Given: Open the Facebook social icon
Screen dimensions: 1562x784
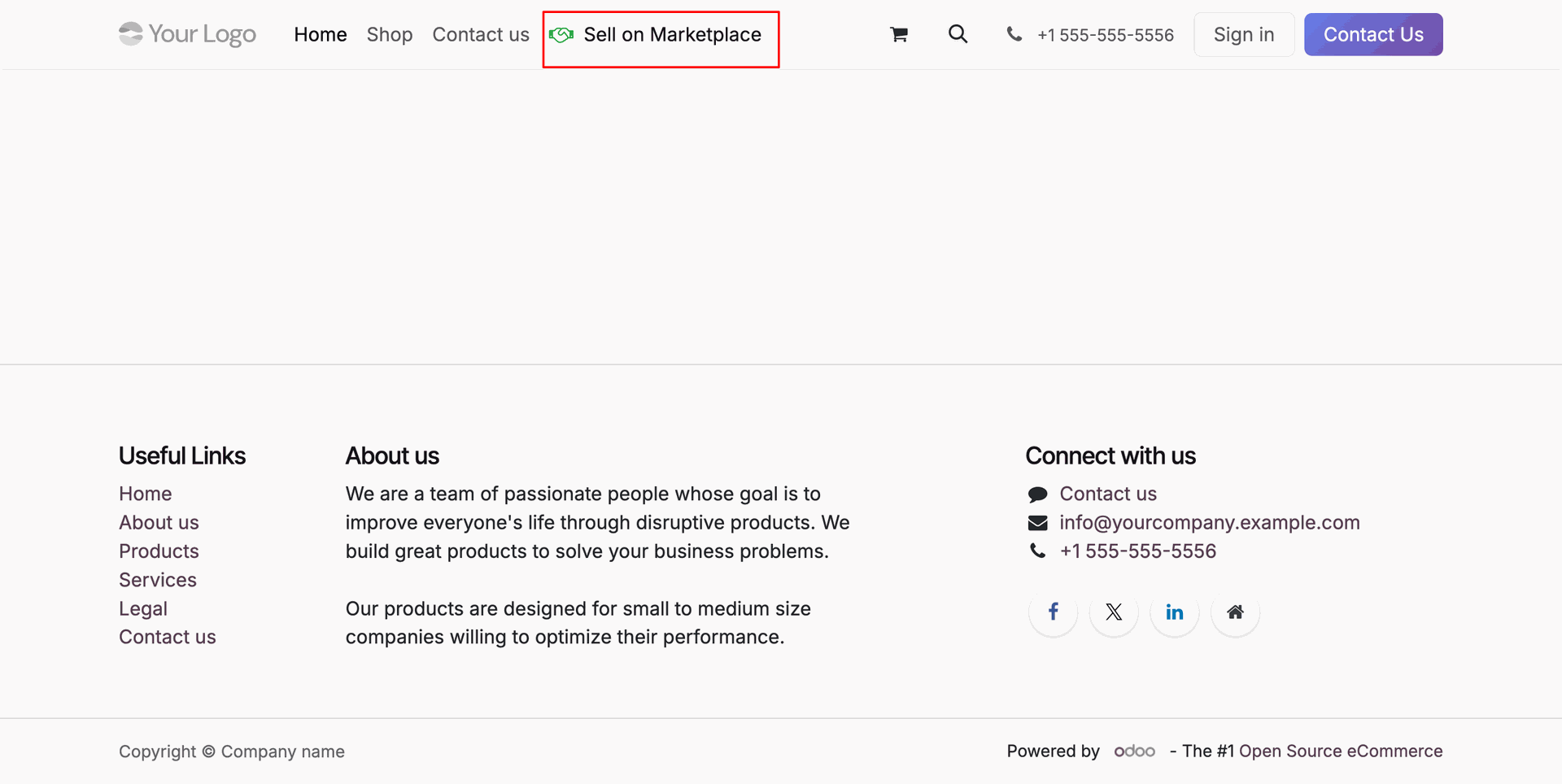Looking at the screenshot, I should tap(1054, 612).
